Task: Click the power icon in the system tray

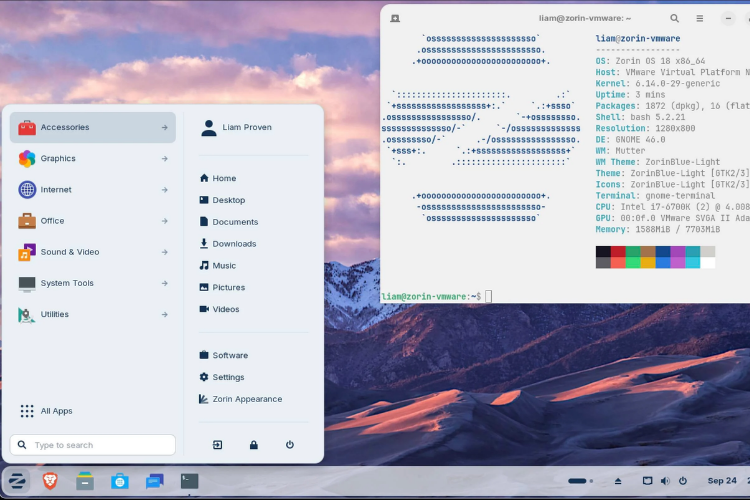Action: (683, 481)
